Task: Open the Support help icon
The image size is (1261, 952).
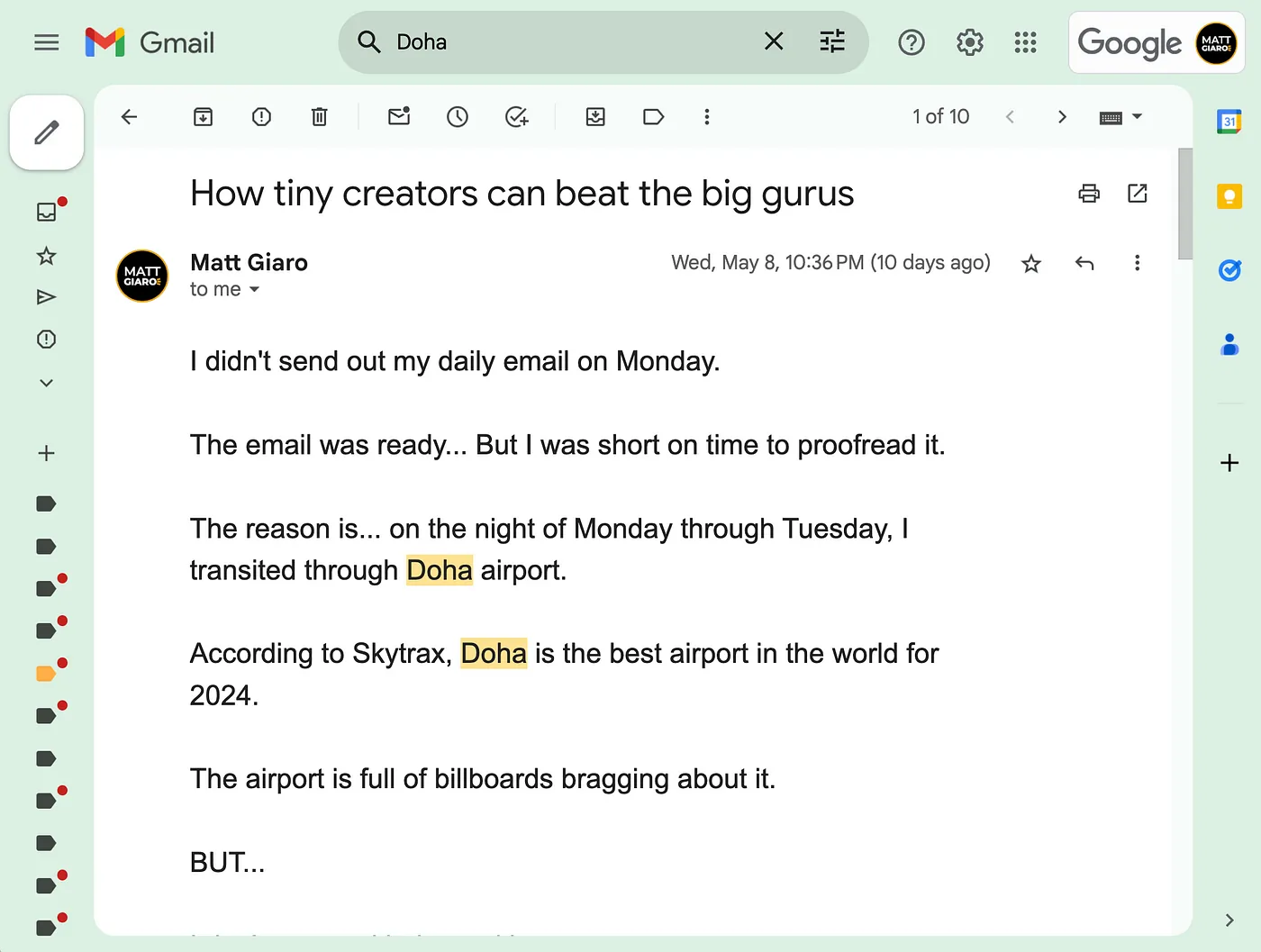Action: click(x=912, y=42)
